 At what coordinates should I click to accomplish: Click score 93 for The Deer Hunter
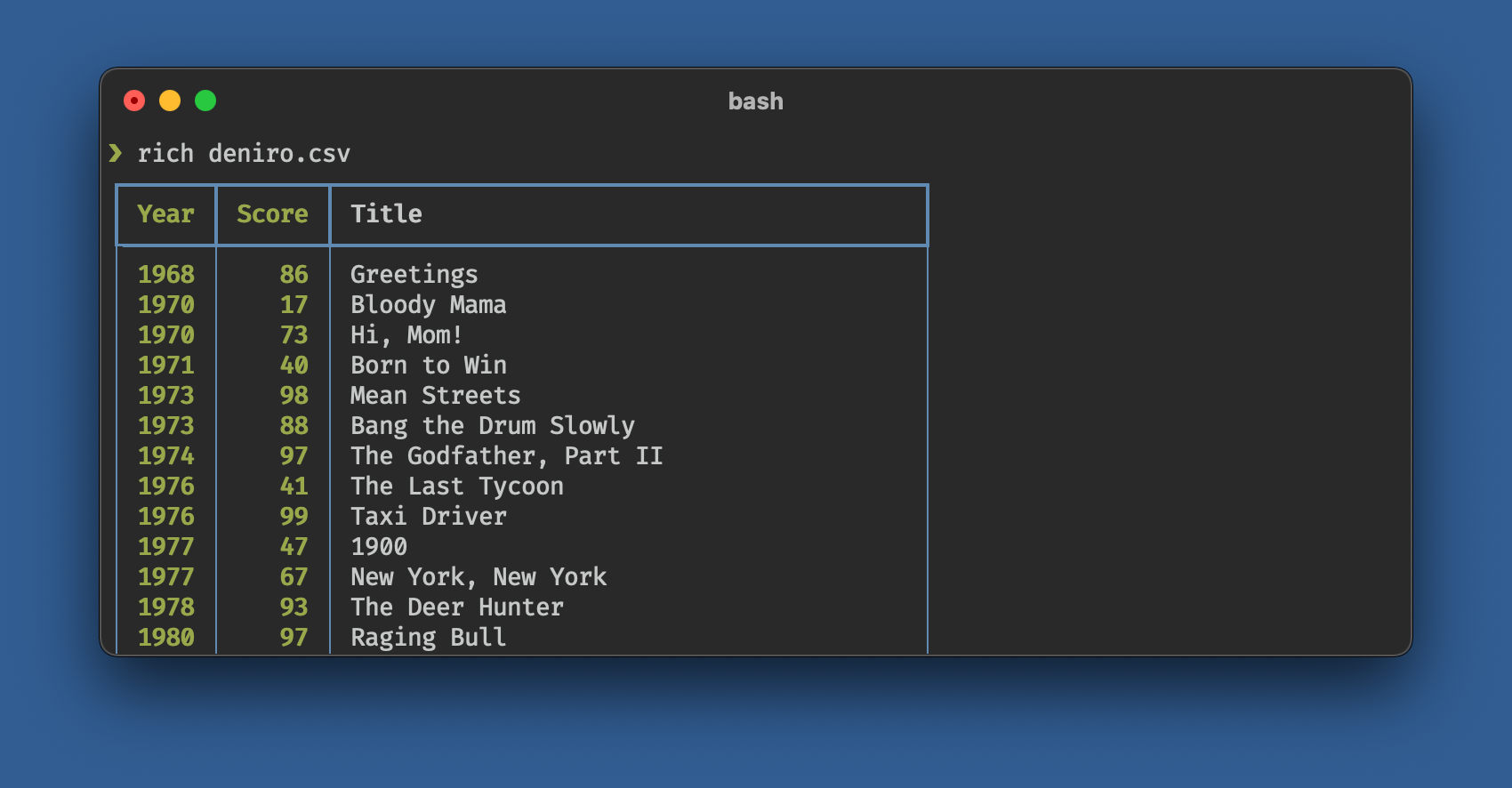point(294,607)
